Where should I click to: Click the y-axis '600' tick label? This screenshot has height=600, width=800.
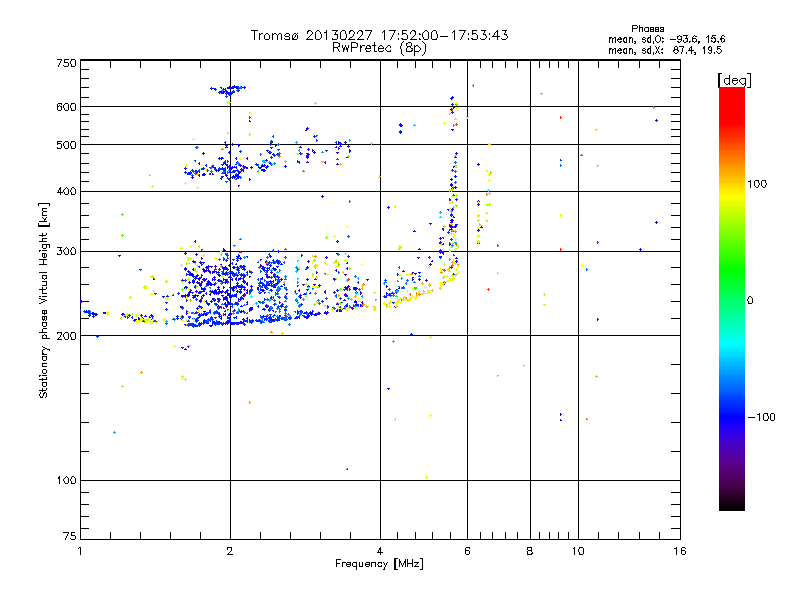click(67, 107)
